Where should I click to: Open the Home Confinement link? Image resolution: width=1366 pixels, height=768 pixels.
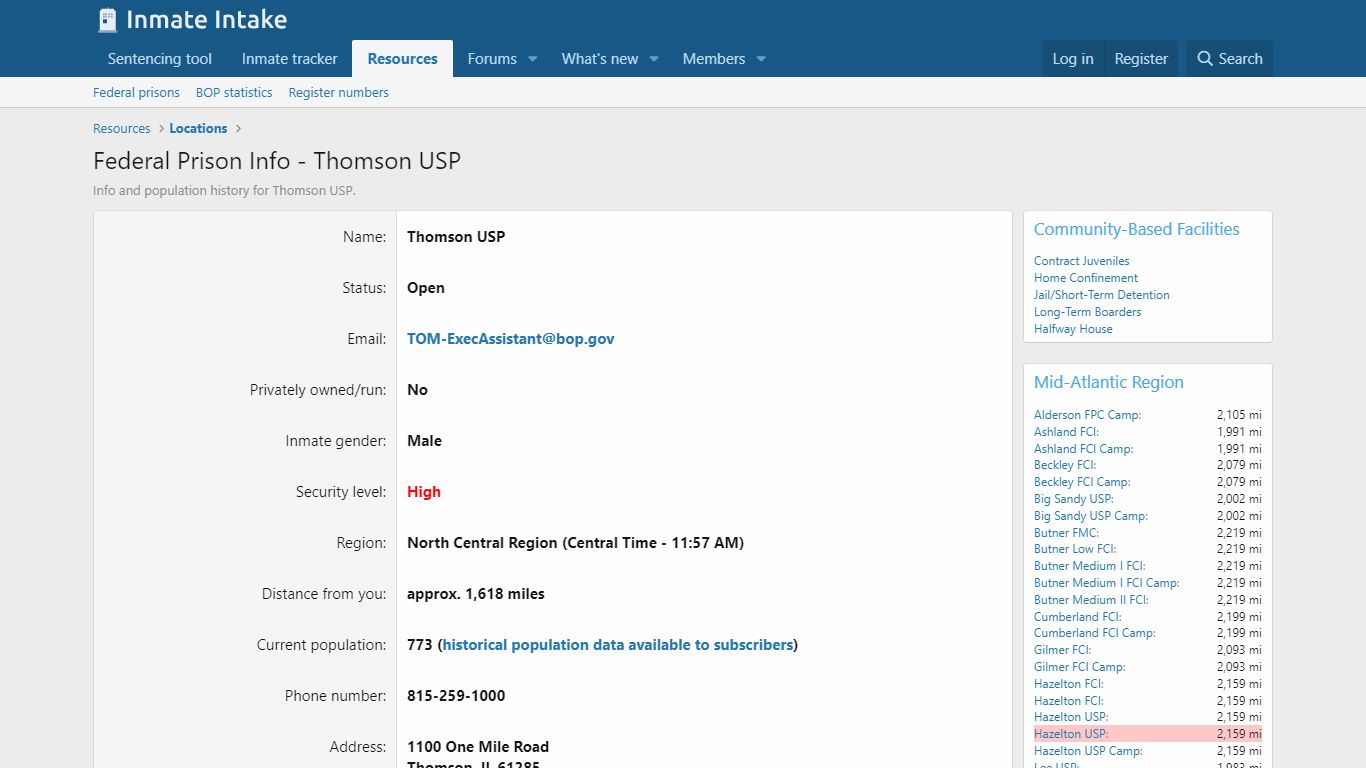pos(1086,278)
